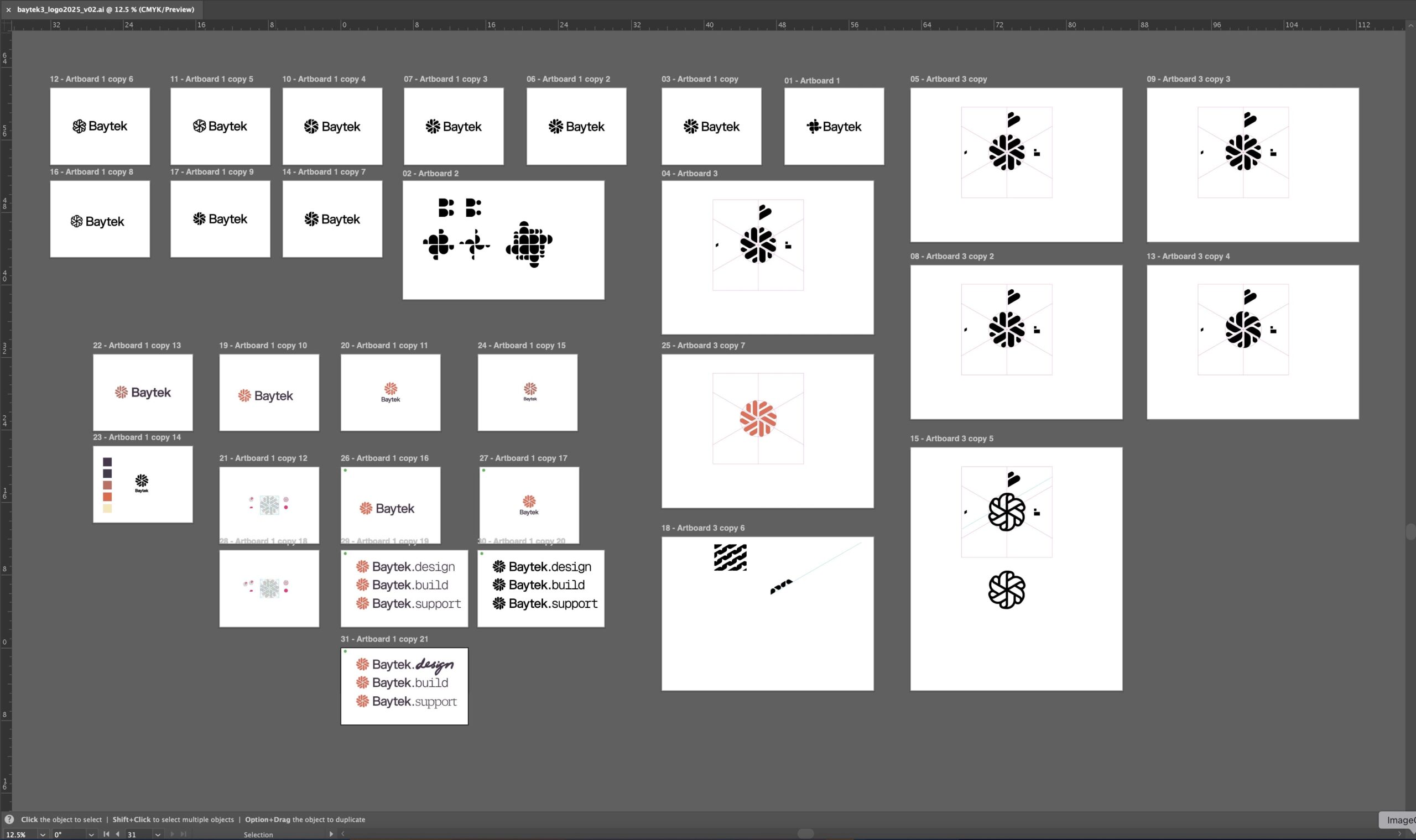Click the '21 - Artboard 1 copy 12' label
The image size is (1416, 840).
(x=263, y=458)
